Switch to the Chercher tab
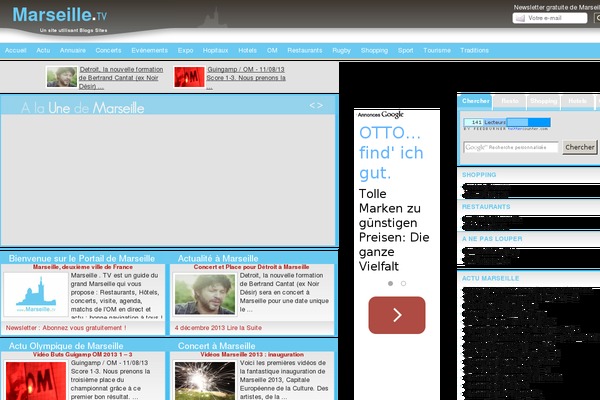The width and height of the screenshot is (600, 400). coord(475,101)
